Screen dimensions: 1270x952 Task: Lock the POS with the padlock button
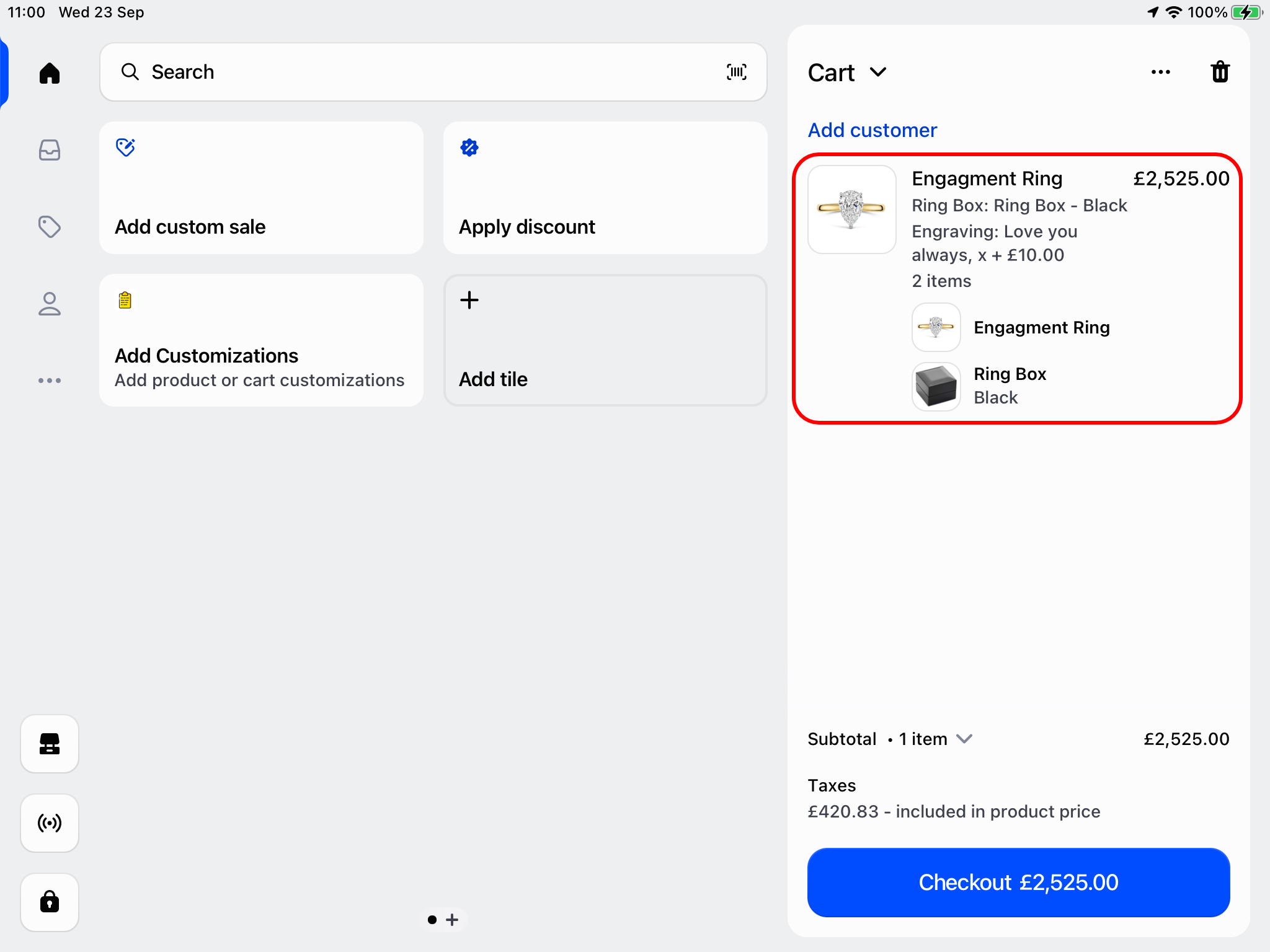point(50,902)
